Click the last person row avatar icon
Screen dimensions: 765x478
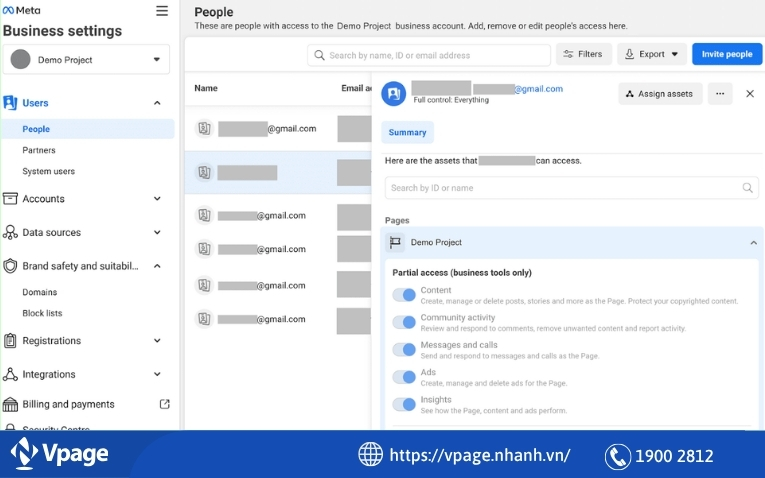[x=204, y=319]
